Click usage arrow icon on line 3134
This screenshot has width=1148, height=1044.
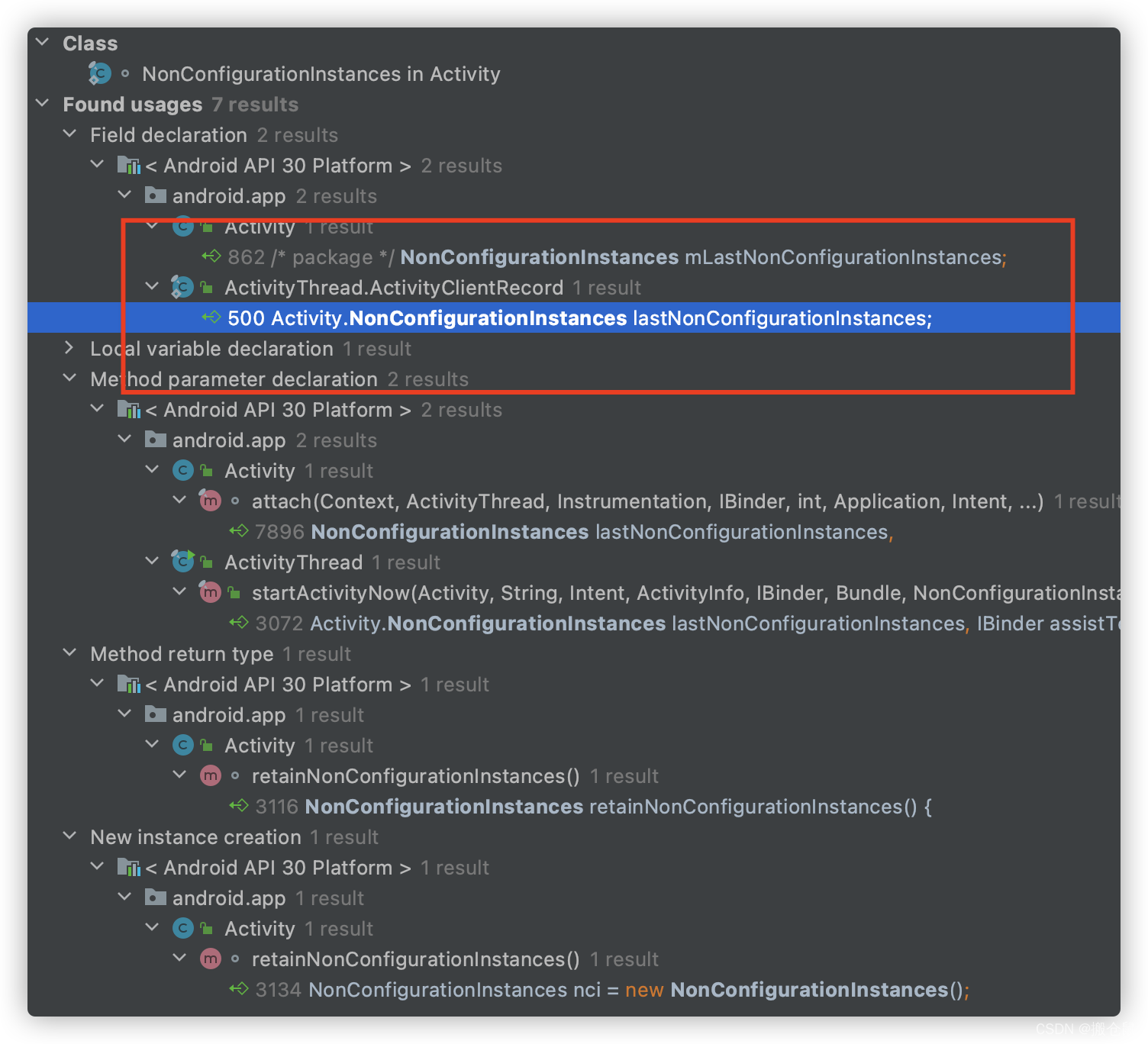[x=239, y=988]
